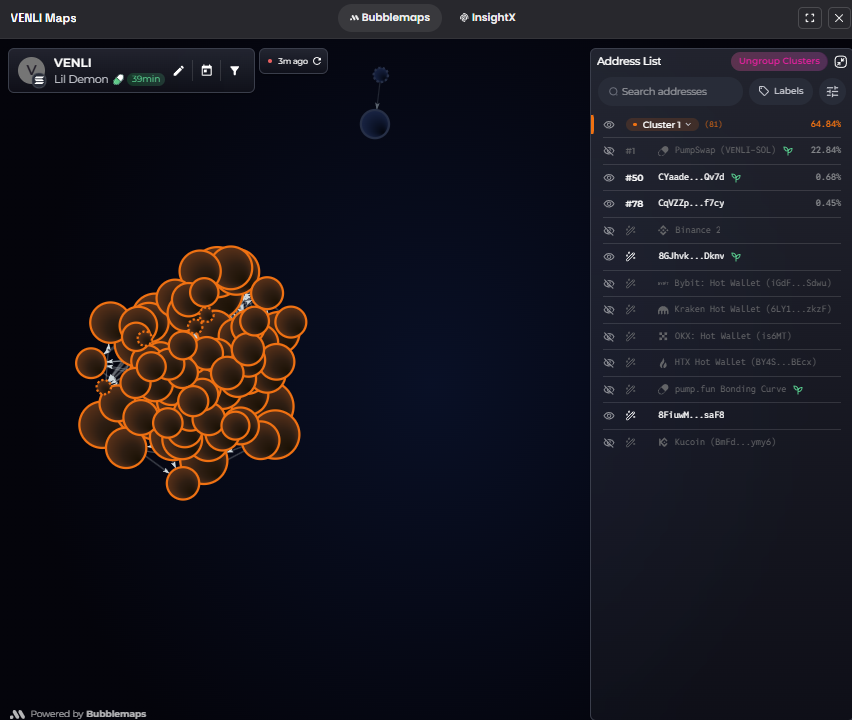Select address text 8FiuwM...saF8

pyautogui.click(x=691, y=415)
